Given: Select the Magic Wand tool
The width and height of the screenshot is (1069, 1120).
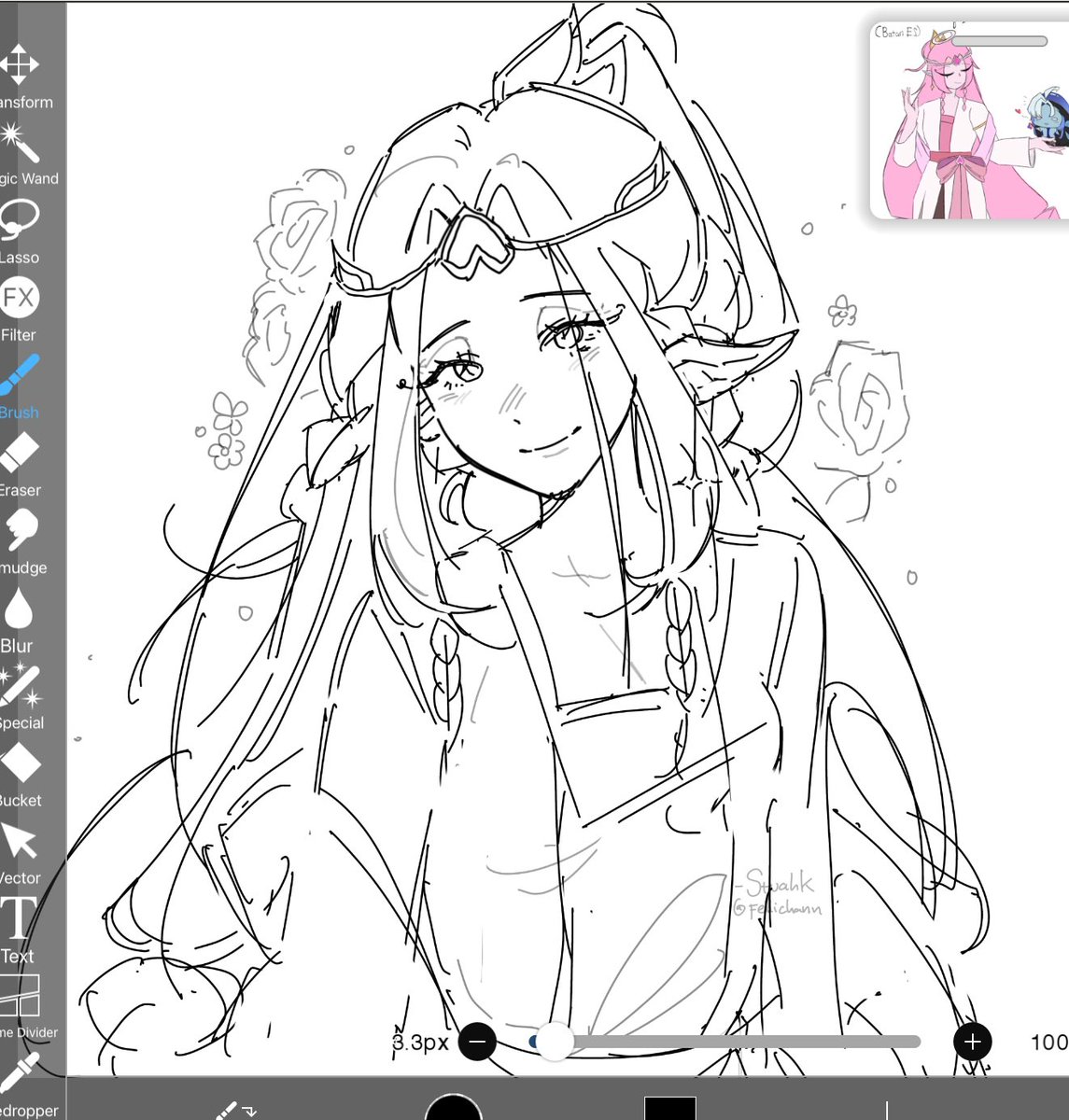Looking at the screenshot, I should (21, 142).
